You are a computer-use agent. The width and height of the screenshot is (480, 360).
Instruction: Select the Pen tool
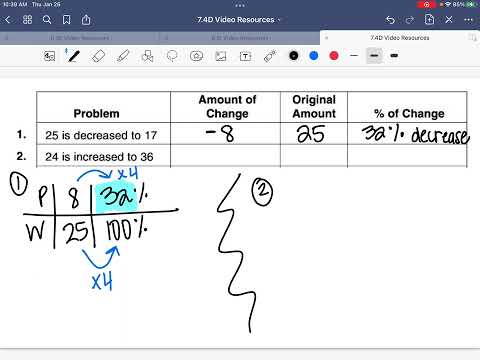click(x=73, y=56)
